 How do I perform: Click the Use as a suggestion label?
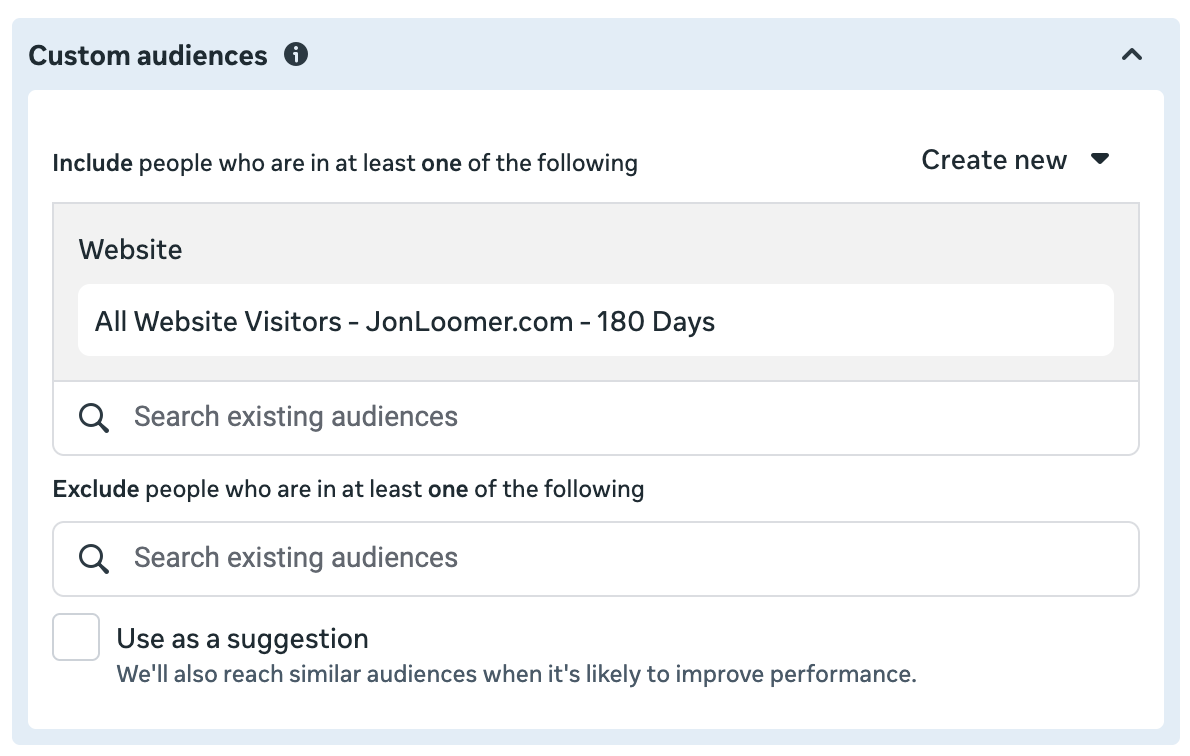[x=242, y=638]
